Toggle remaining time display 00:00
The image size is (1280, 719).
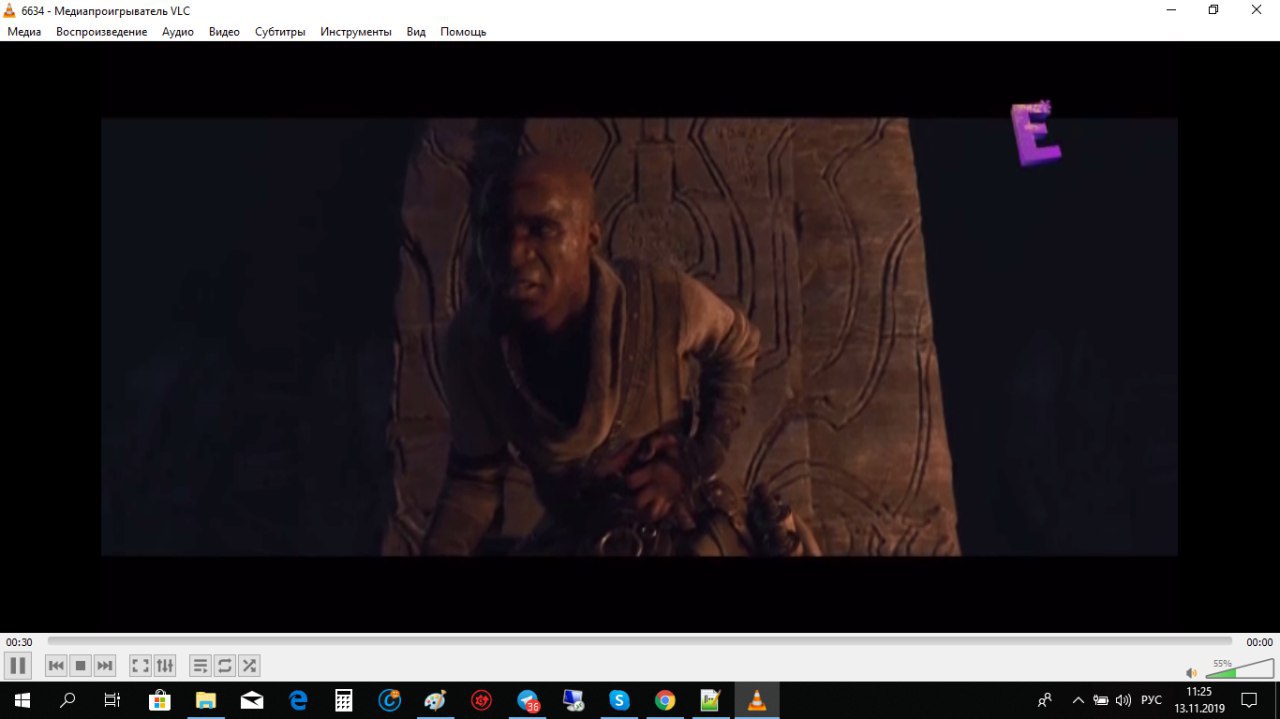[x=1259, y=642]
